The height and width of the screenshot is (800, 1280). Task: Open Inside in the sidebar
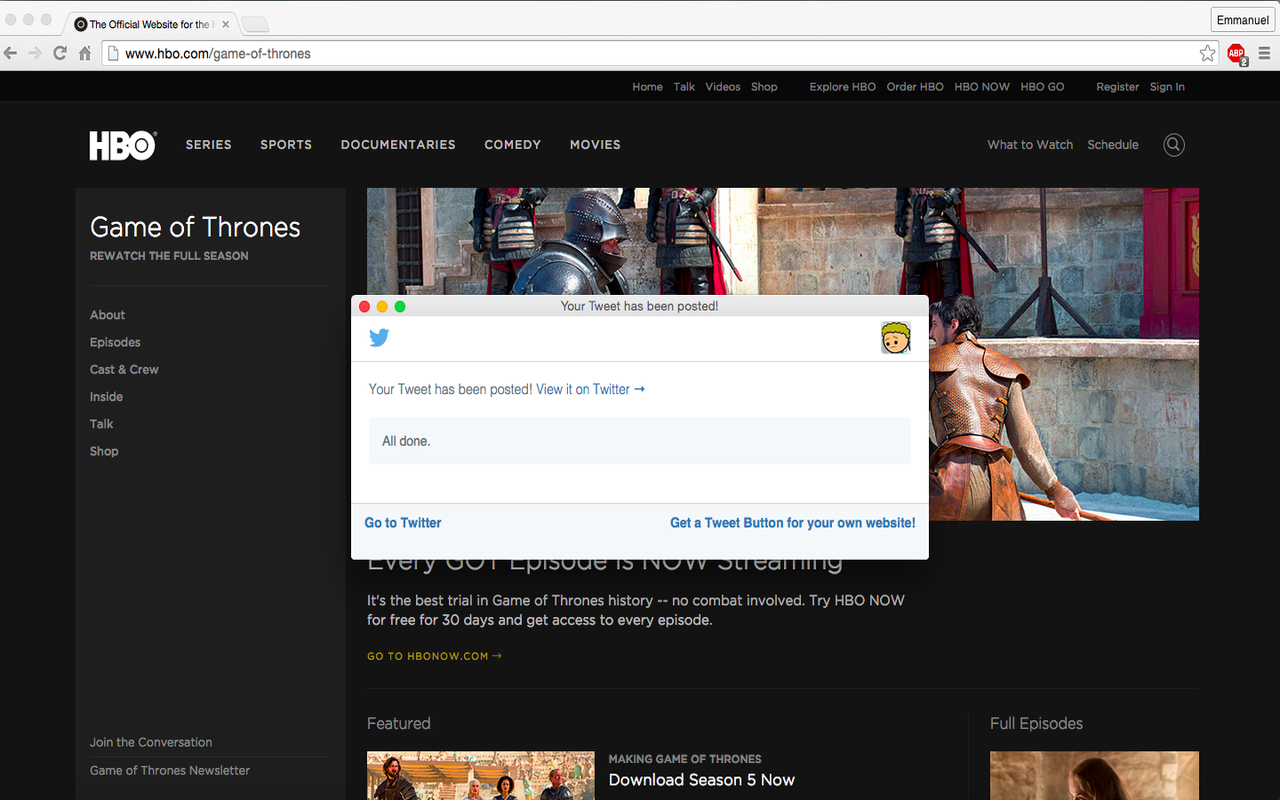106,397
